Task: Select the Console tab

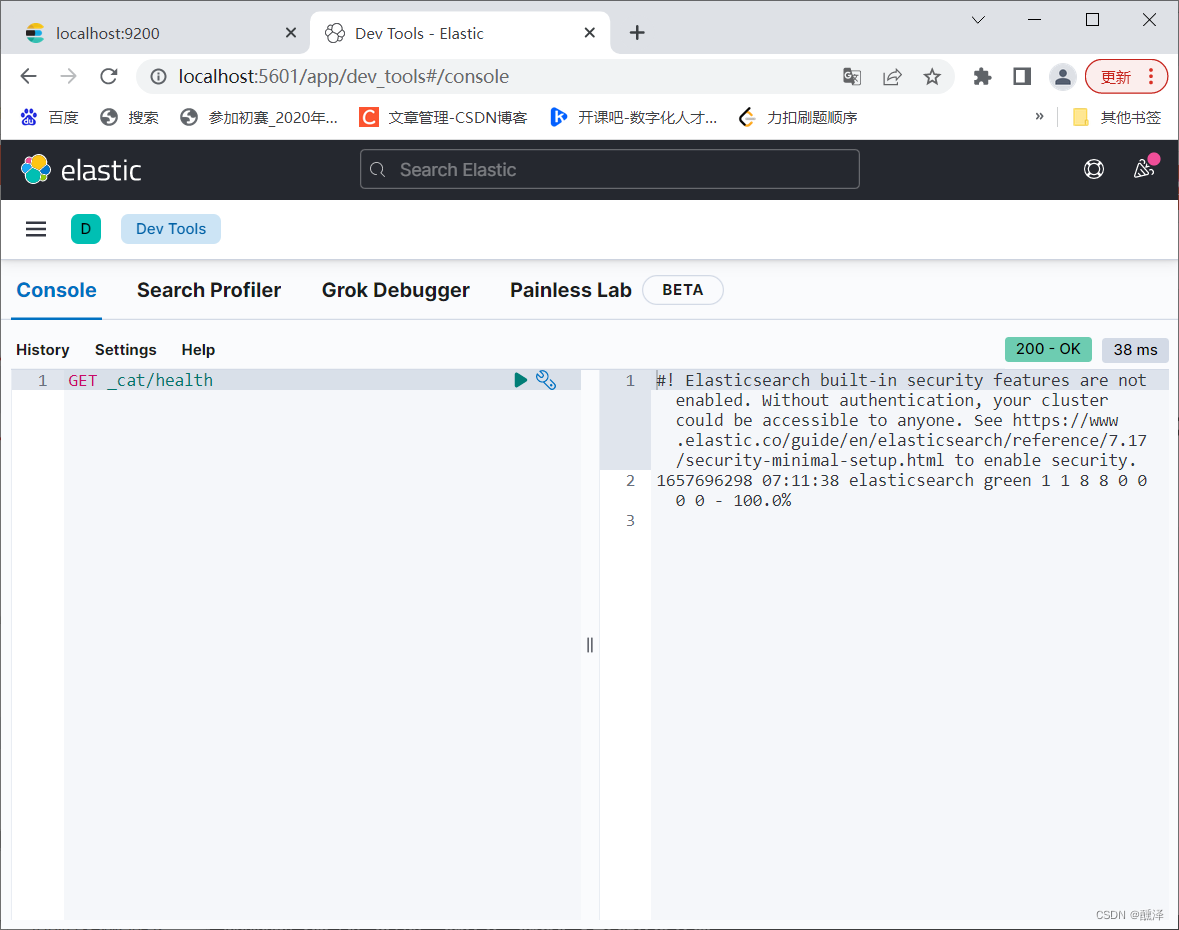Action: [x=56, y=290]
